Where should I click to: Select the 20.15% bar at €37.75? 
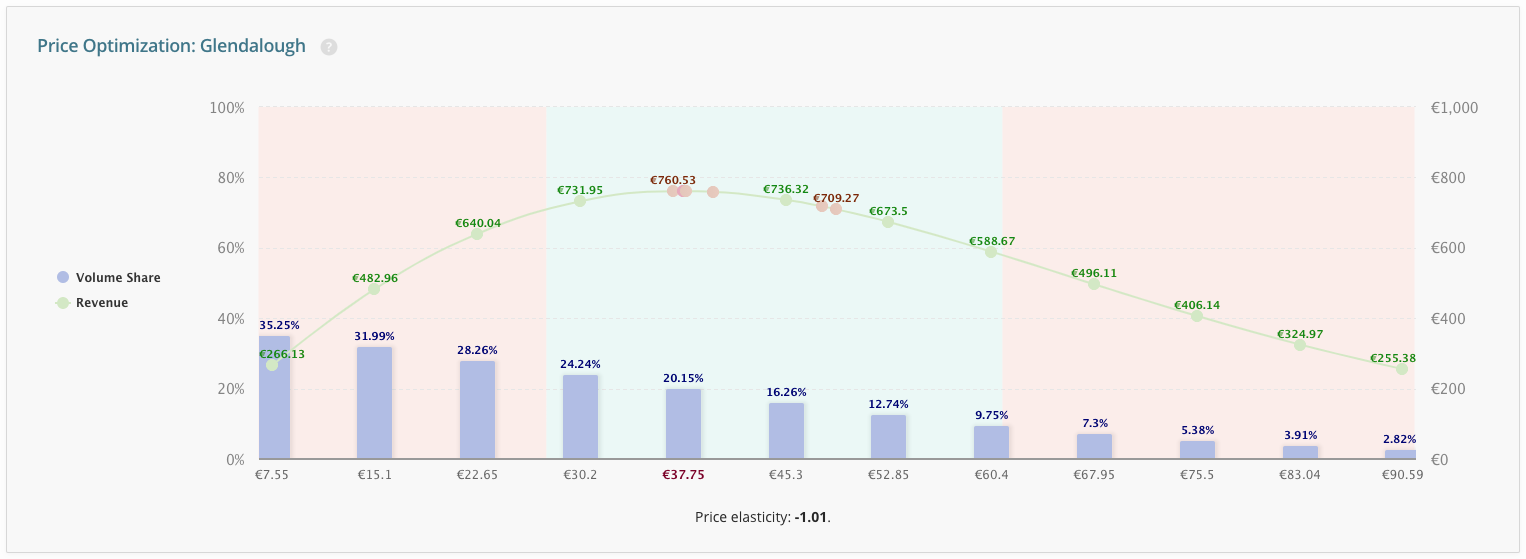(x=683, y=424)
